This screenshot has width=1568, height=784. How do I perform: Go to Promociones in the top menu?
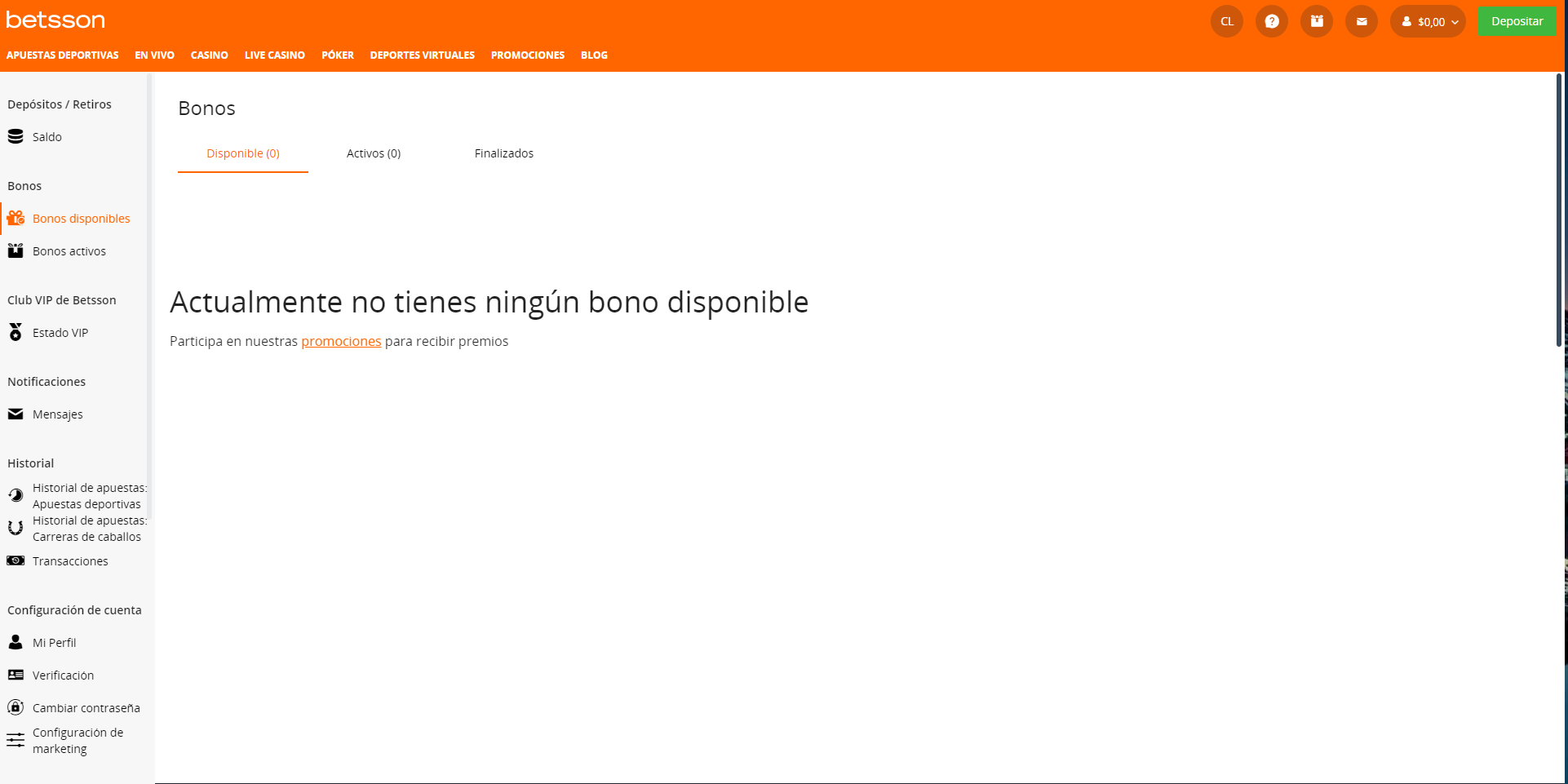[x=527, y=55]
